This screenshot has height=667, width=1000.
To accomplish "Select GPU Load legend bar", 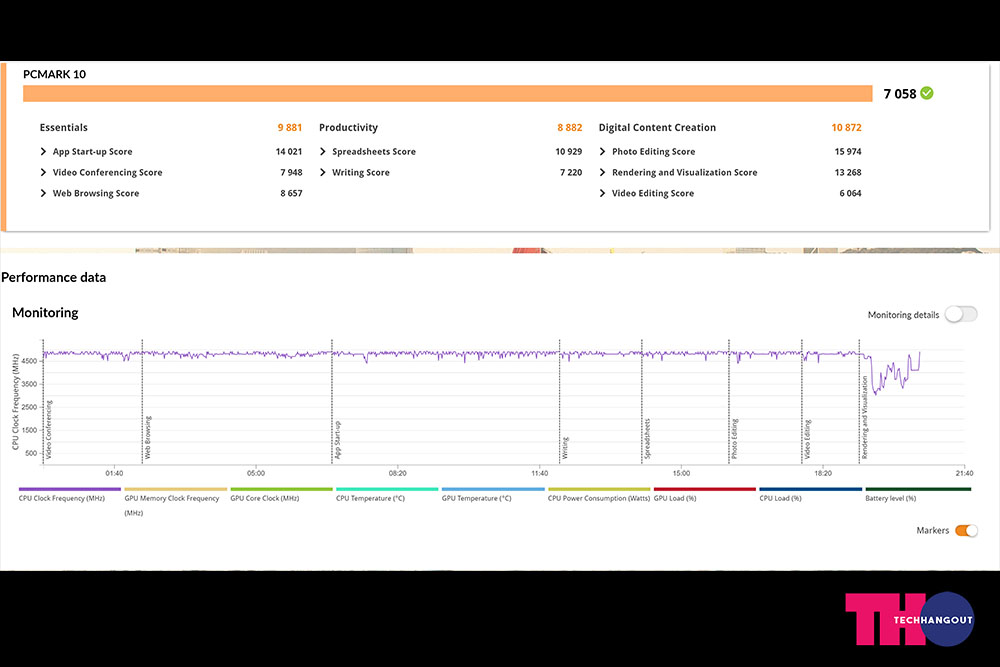I will click(705, 489).
